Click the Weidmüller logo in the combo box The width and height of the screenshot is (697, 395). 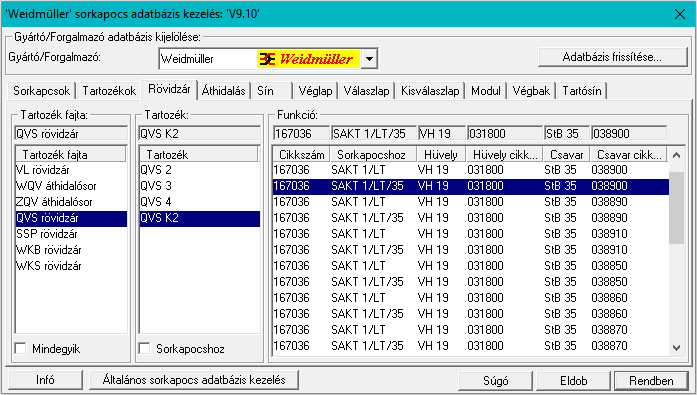pyautogui.click(x=308, y=59)
